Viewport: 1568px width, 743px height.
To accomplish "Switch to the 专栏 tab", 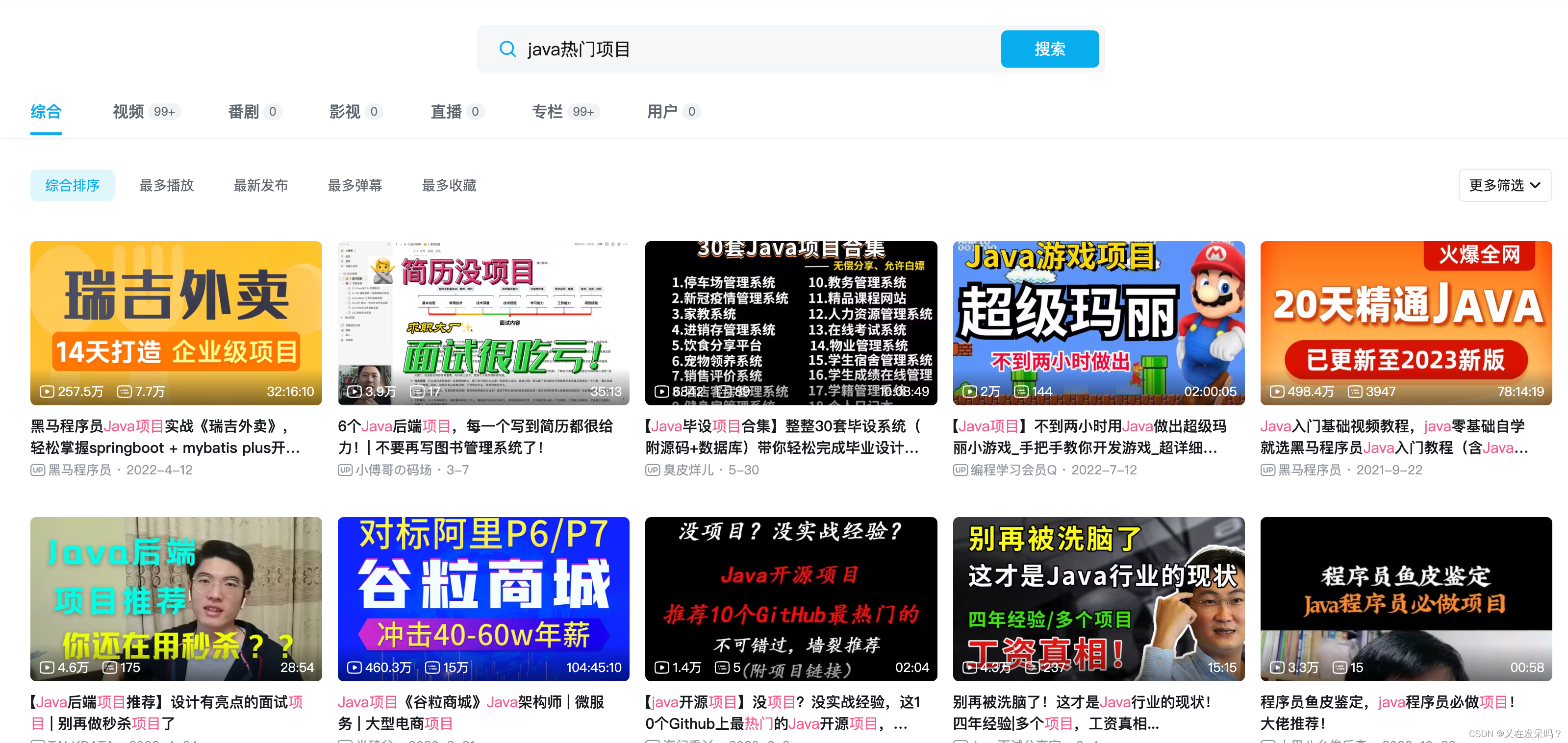I will (547, 111).
